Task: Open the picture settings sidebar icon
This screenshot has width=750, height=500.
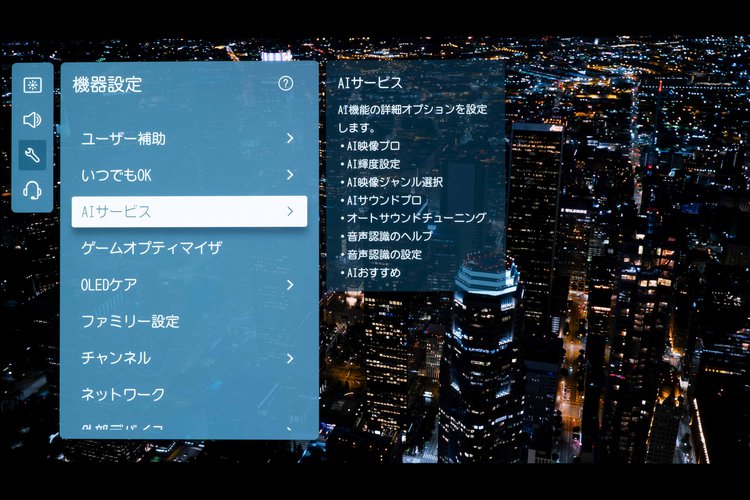Action: [32, 85]
